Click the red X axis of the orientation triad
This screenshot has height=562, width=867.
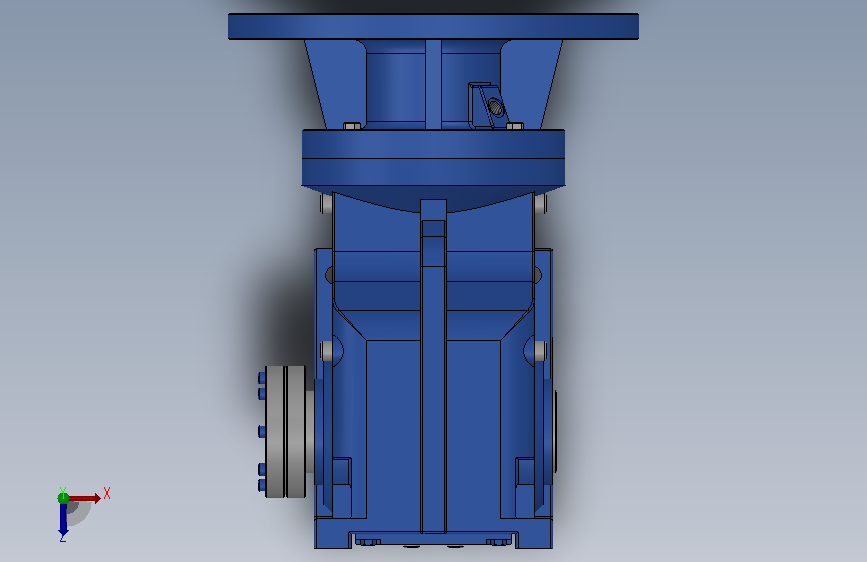pos(86,499)
